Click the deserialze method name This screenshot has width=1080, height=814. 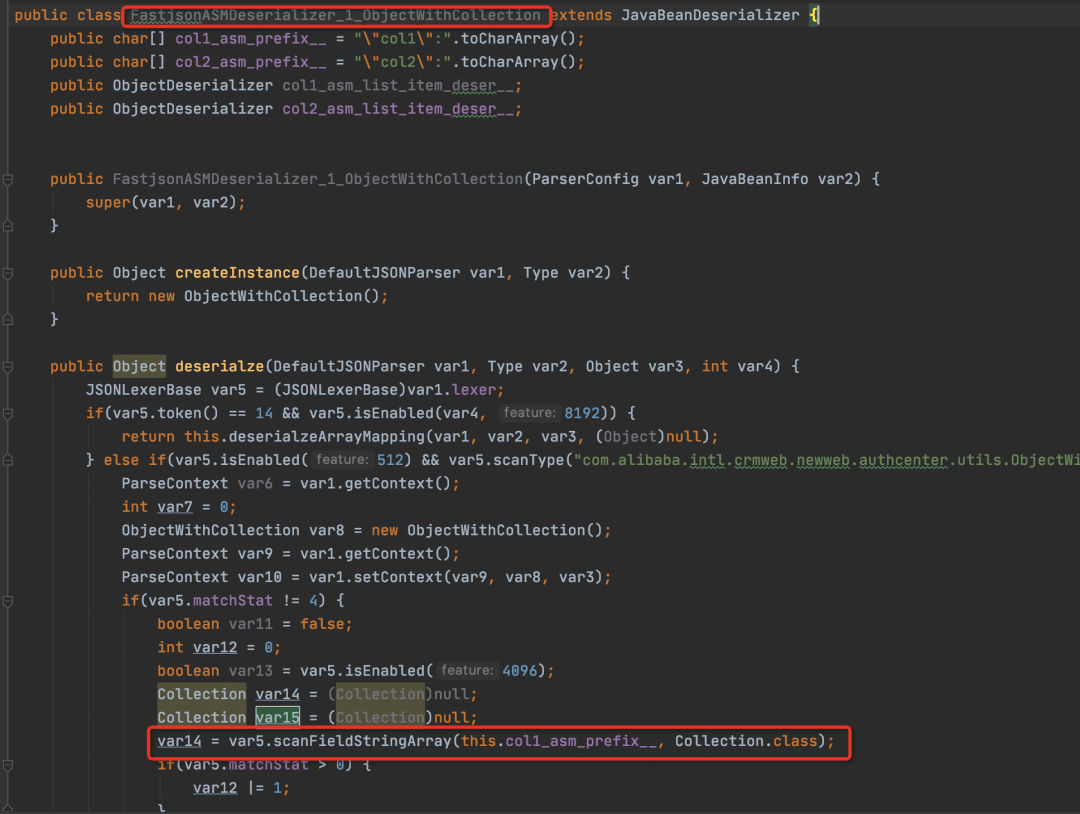[219, 366]
